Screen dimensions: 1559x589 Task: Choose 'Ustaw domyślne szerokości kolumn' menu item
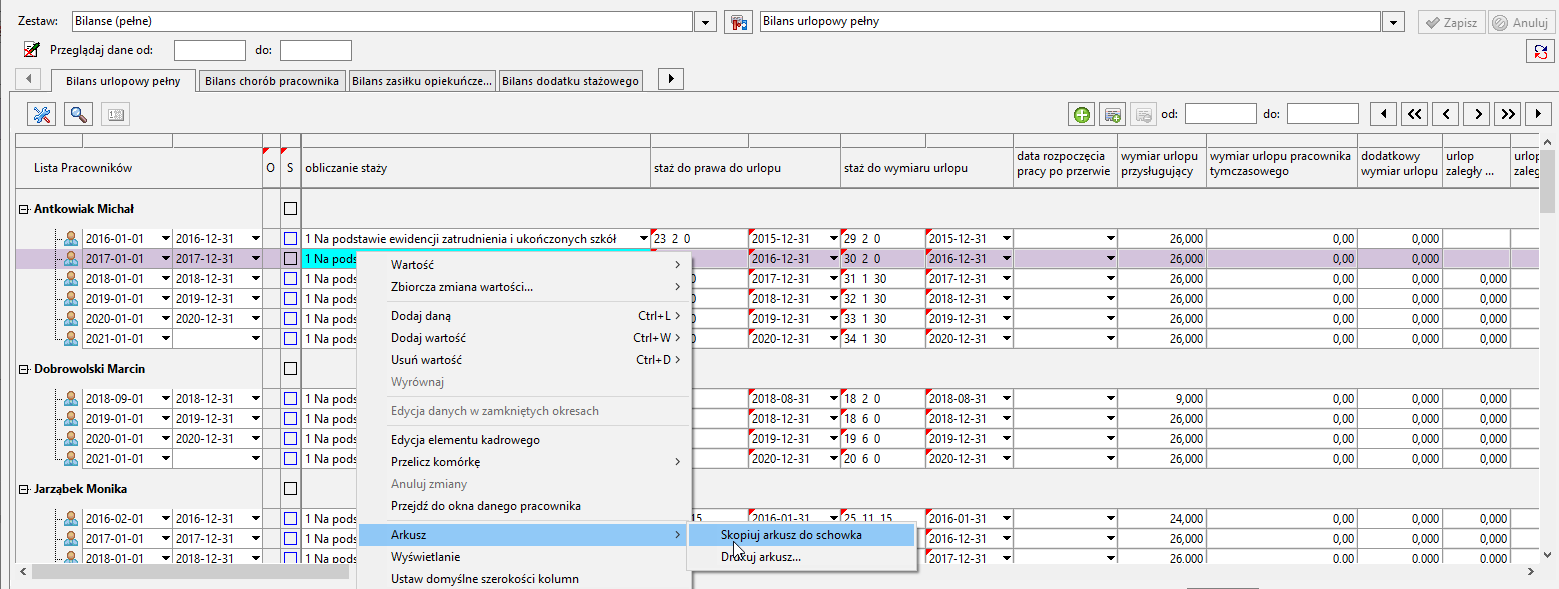click(524, 579)
